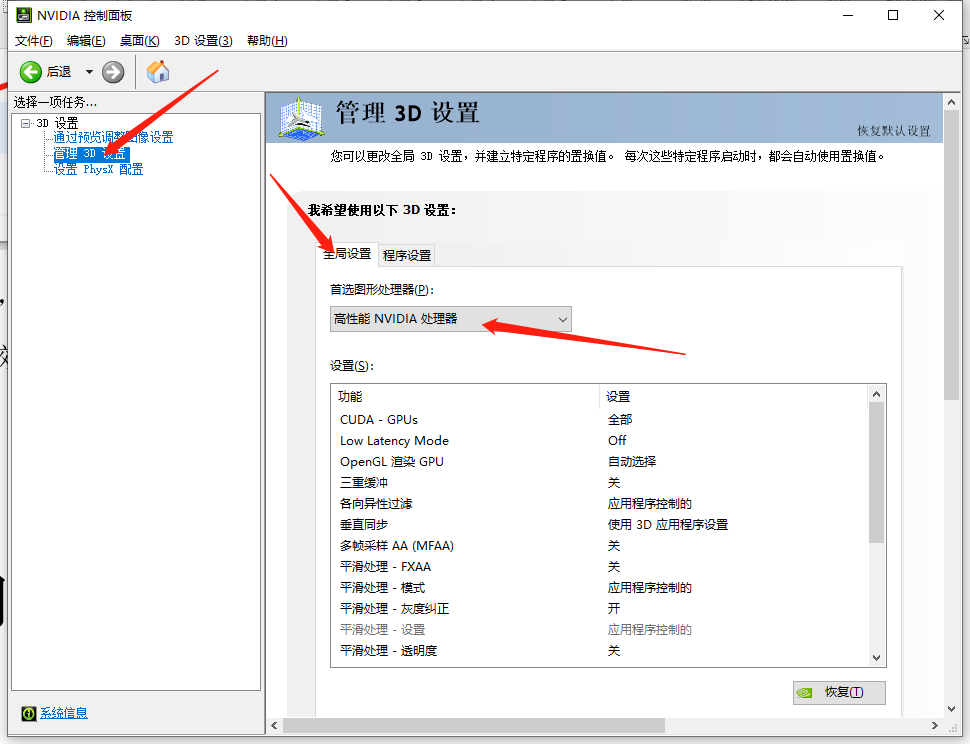Image resolution: width=970 pixels, height=744 pixels.
Task: Select 通过预览调整图像设置 tree item
Action: [113, 137]
